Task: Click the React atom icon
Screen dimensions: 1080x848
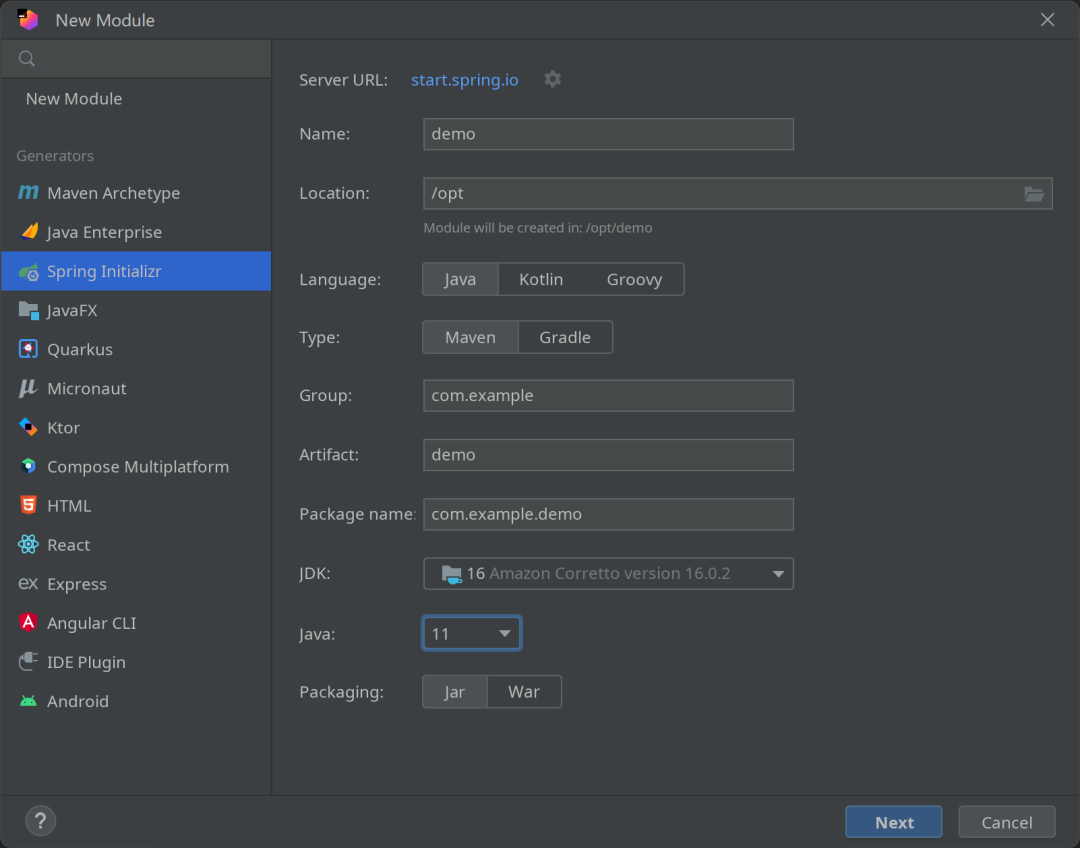Action: [28, 545]
